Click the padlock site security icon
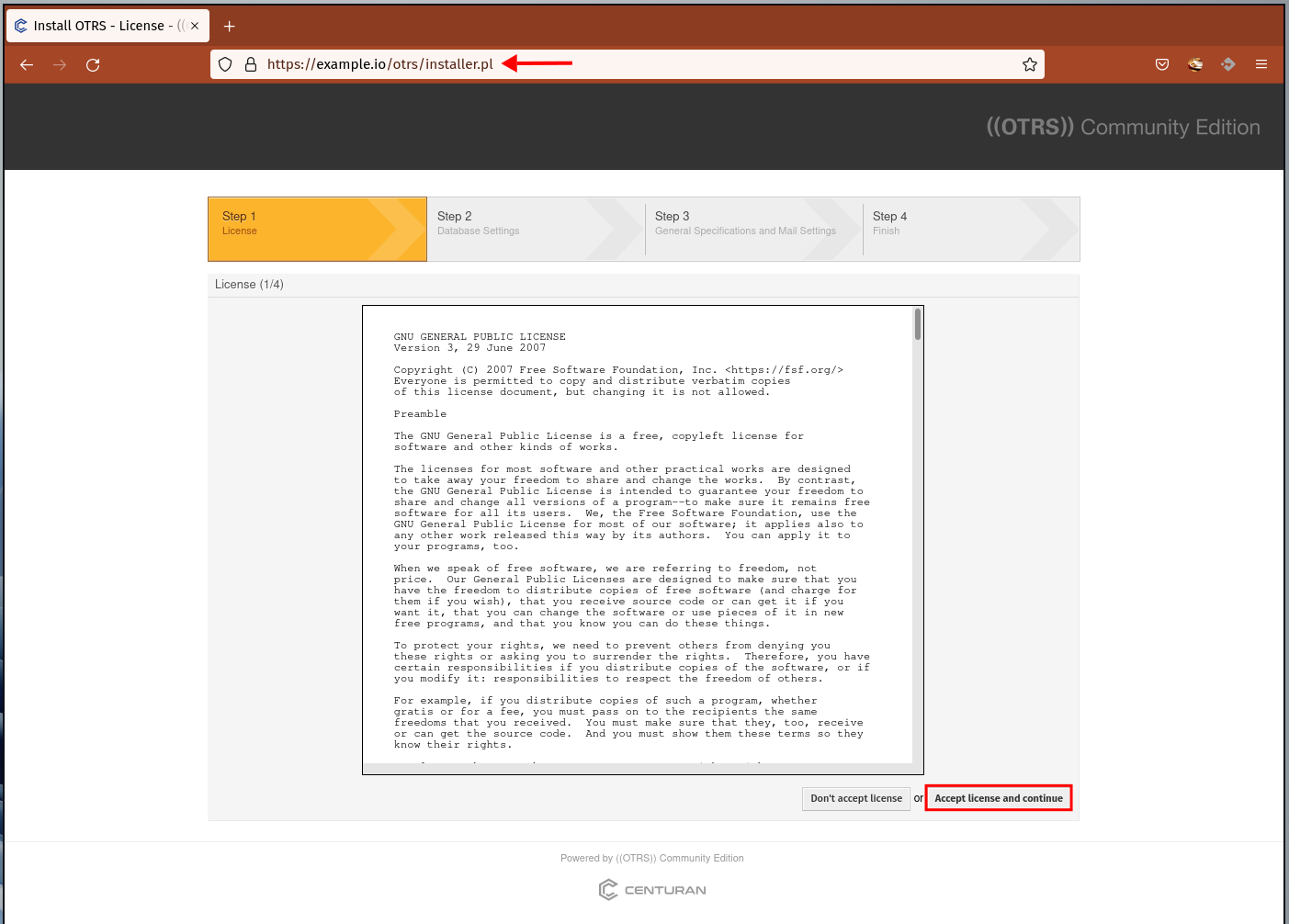The image size is (1289, 924). point(250,64)
